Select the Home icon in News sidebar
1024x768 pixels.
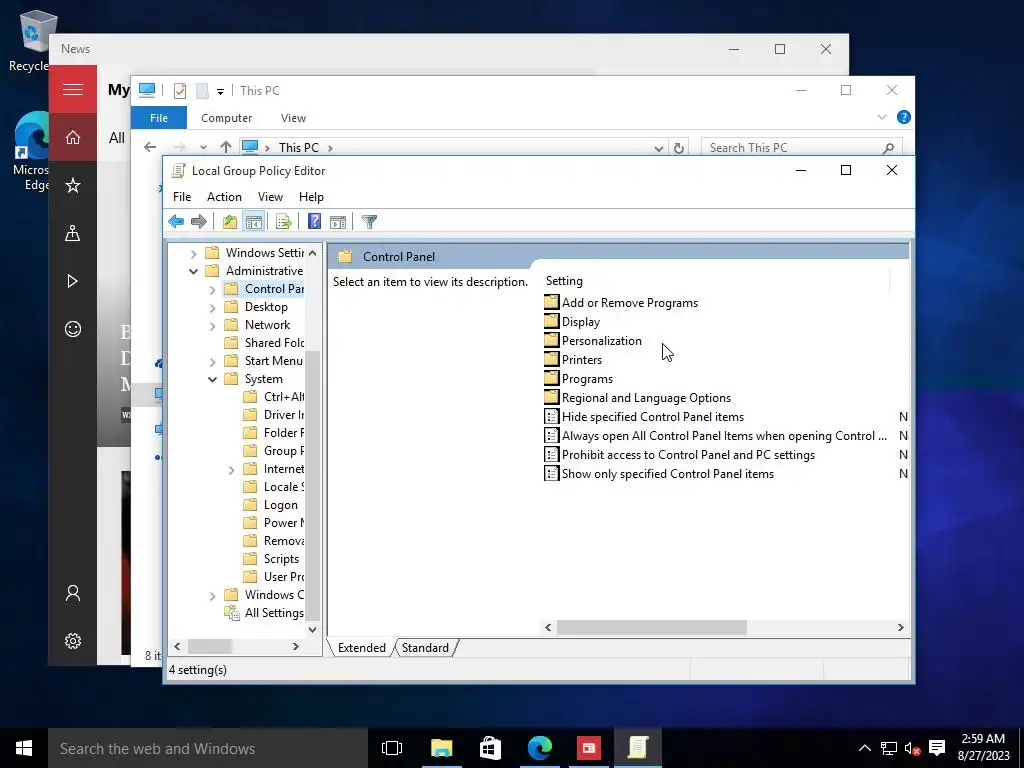72,137
